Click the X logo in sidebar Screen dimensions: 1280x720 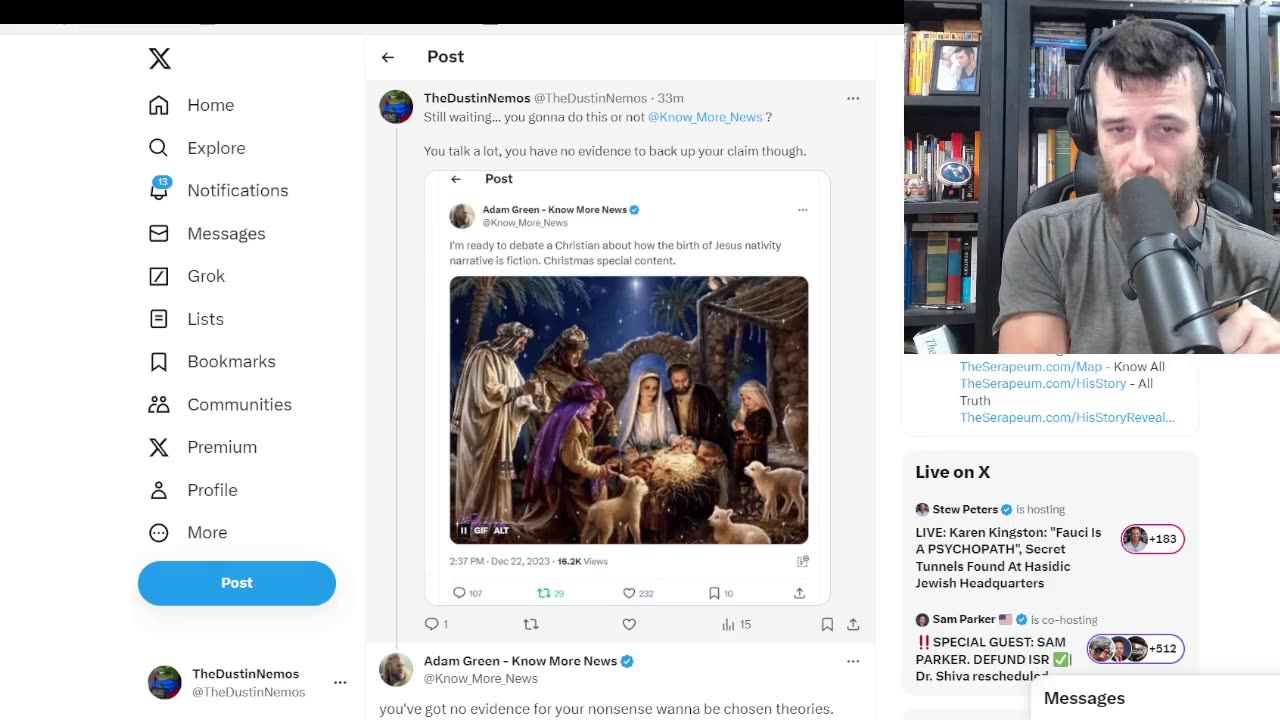point(160,58)
